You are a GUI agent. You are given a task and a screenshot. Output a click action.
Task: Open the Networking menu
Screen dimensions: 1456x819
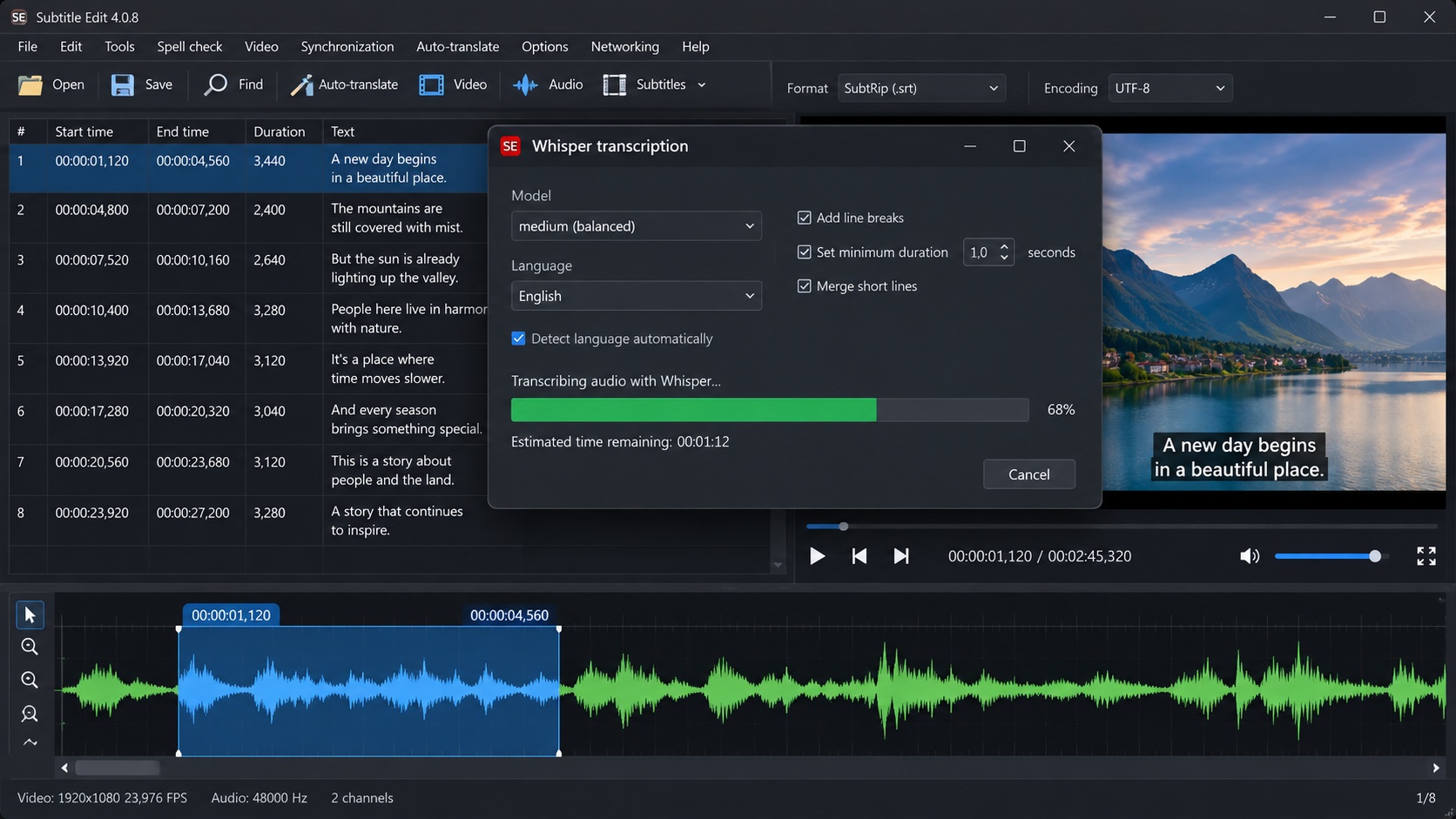pyautogui.click(x=625, y=46)
